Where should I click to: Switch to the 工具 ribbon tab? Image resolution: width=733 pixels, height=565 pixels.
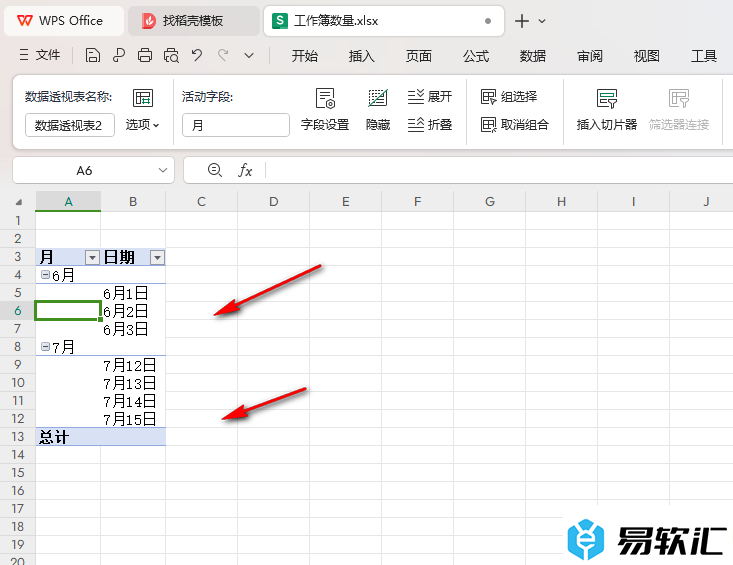click(704, 56)
